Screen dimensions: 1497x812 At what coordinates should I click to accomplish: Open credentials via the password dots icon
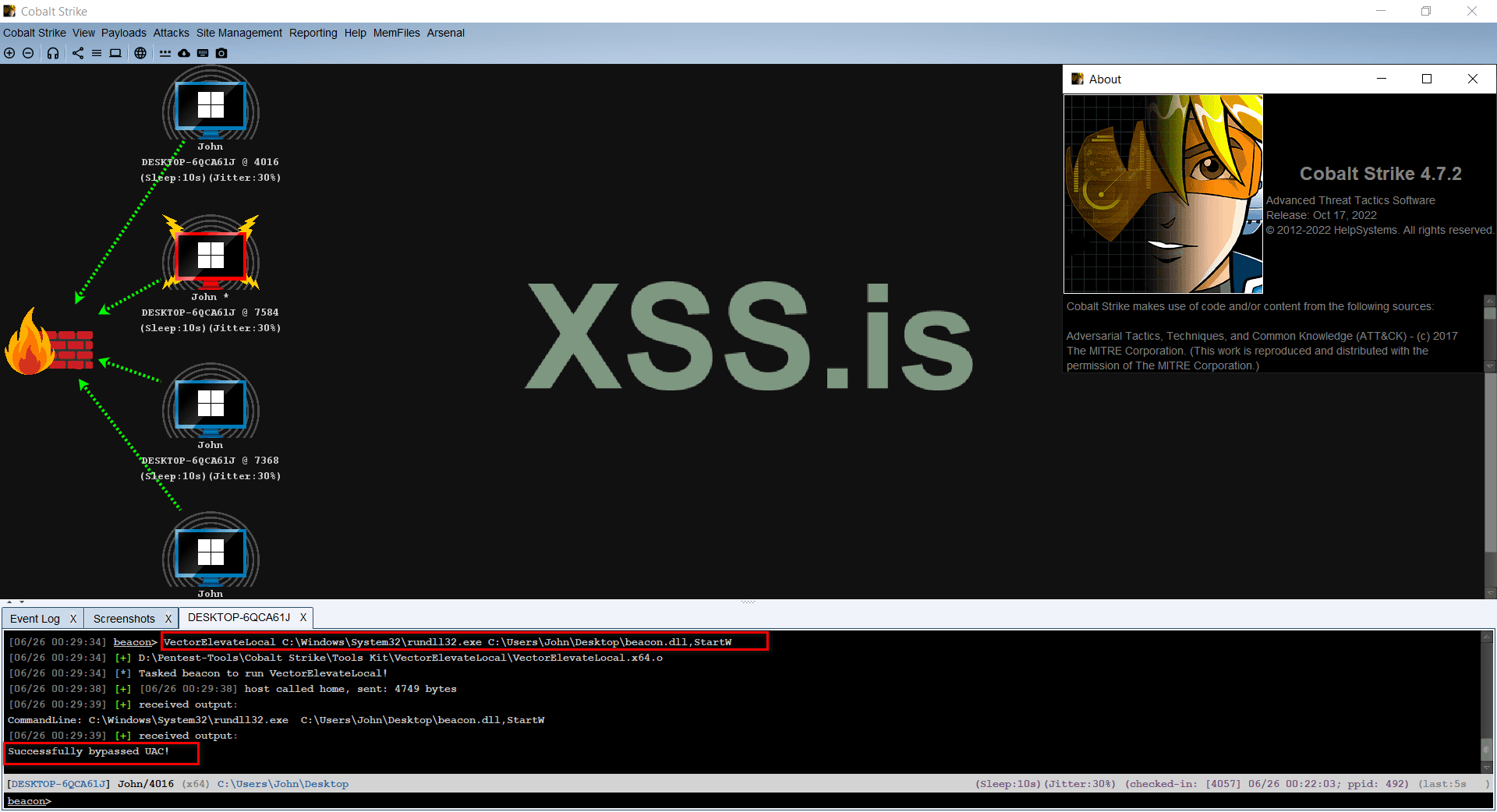165,53
